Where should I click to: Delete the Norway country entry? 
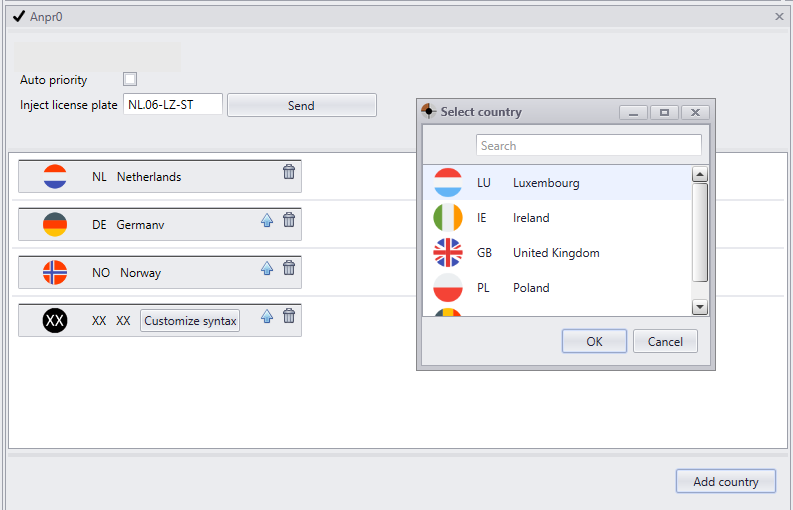coord(289,268)
